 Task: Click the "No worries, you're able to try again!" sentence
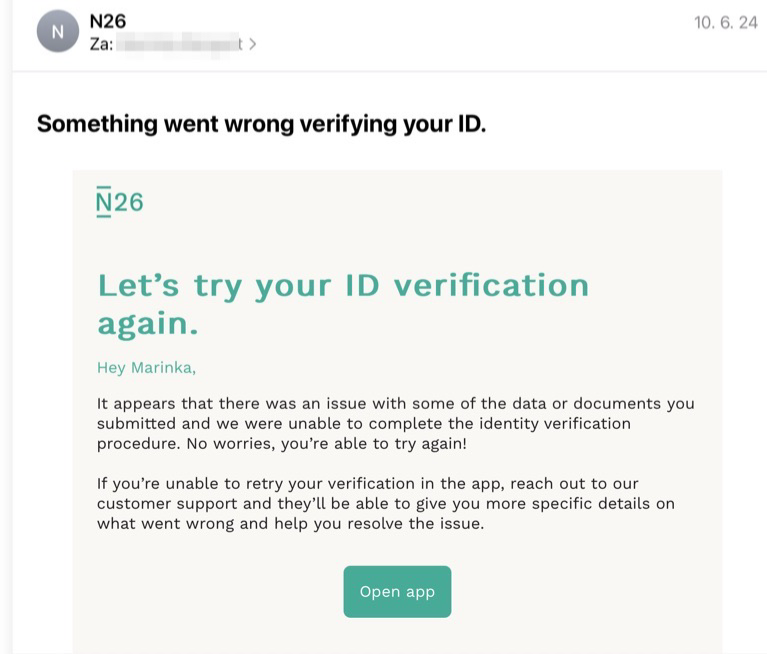click(327, 444)
